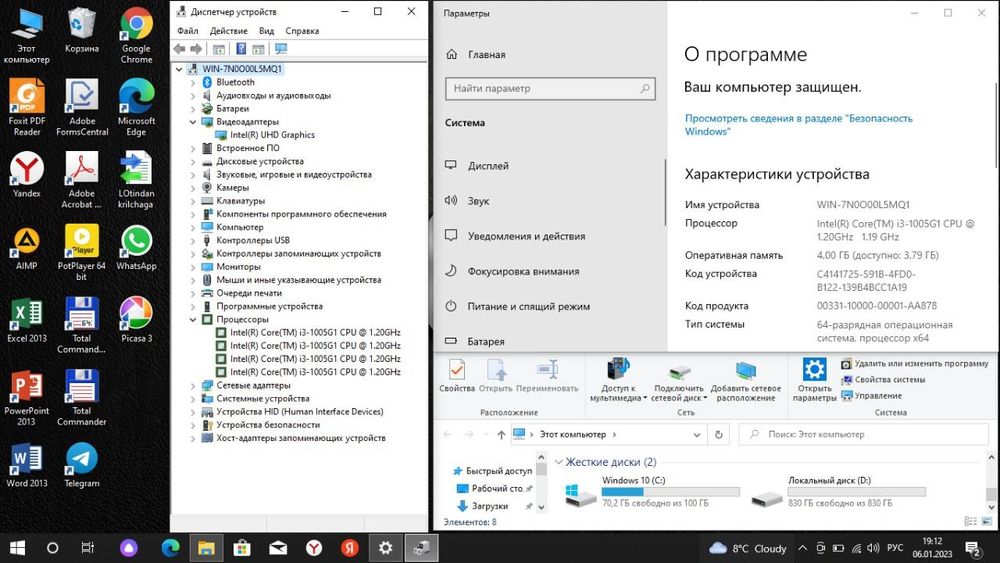Launch Telegram desktop shortcut

(82, 465)
